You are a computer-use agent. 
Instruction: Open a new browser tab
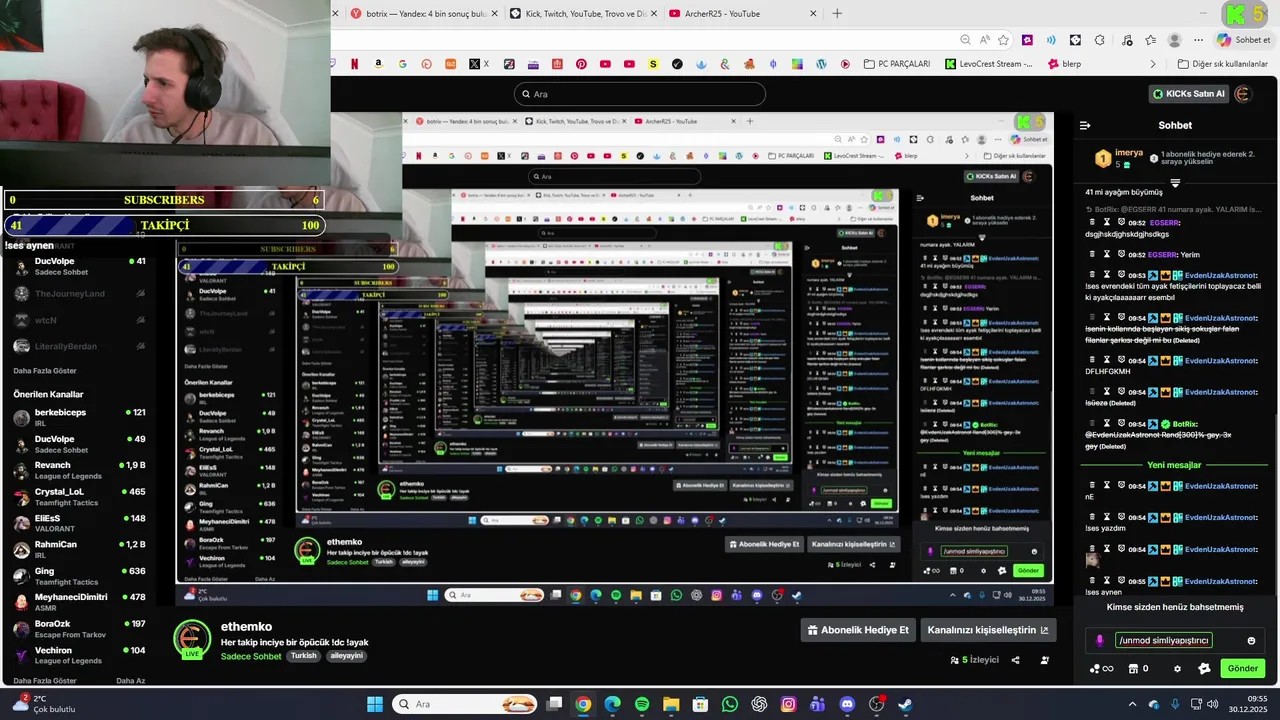click(837, 14)
